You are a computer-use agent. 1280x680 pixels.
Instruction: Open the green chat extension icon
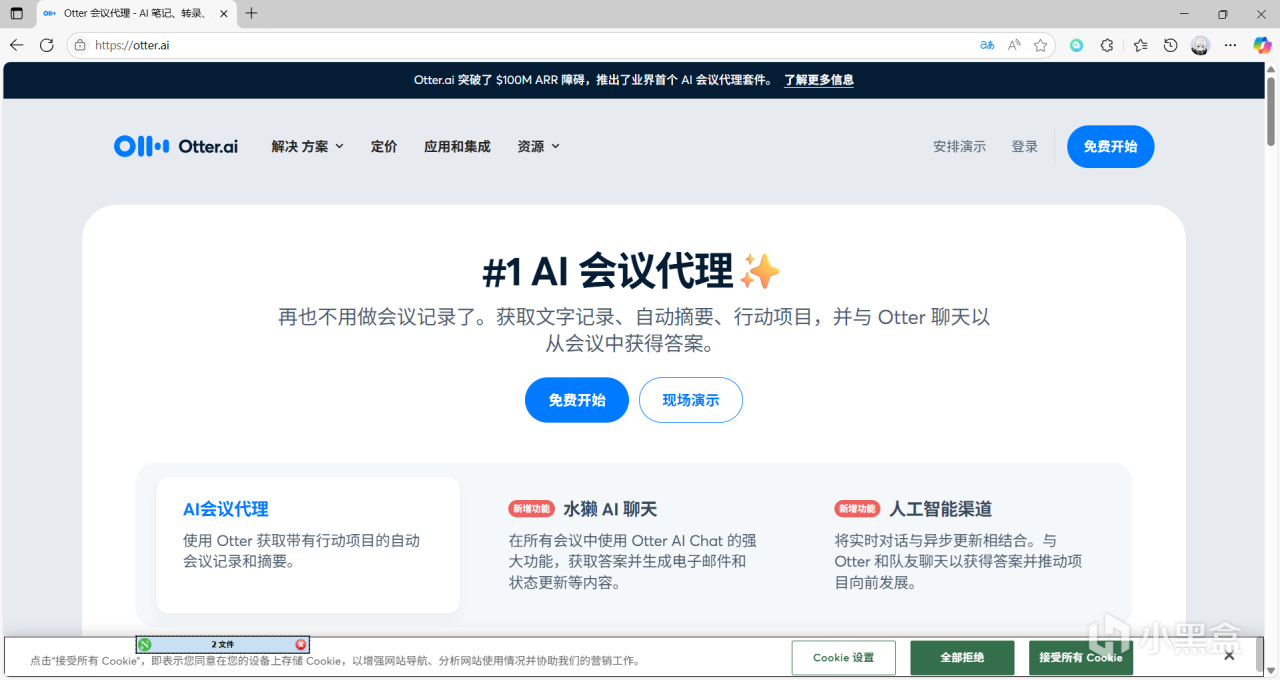(x=1077, y=45)
